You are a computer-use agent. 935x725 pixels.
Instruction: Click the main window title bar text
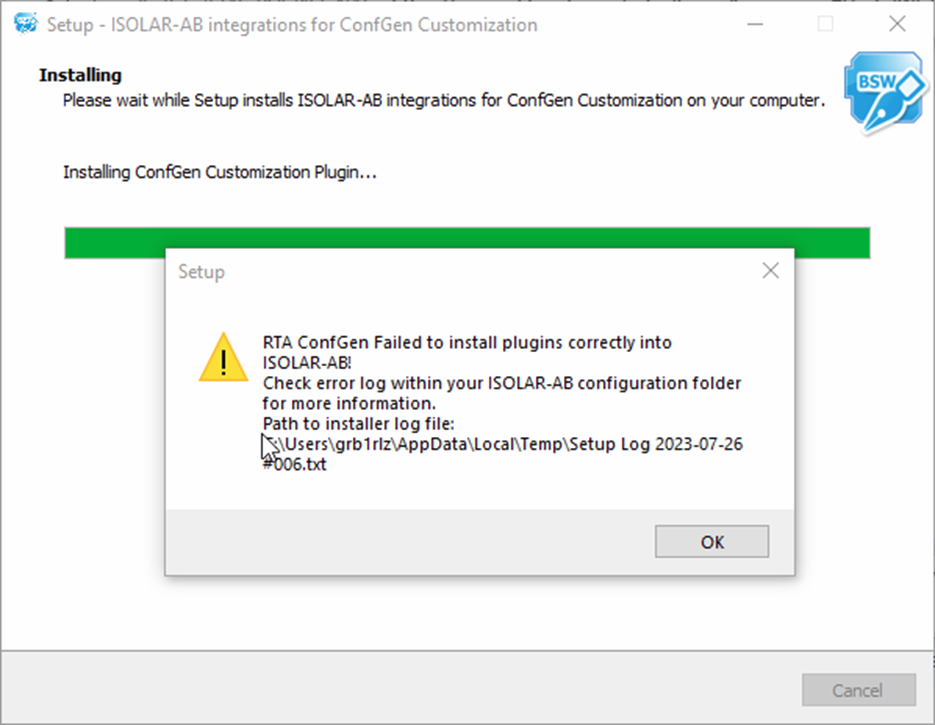click(292, 24)
